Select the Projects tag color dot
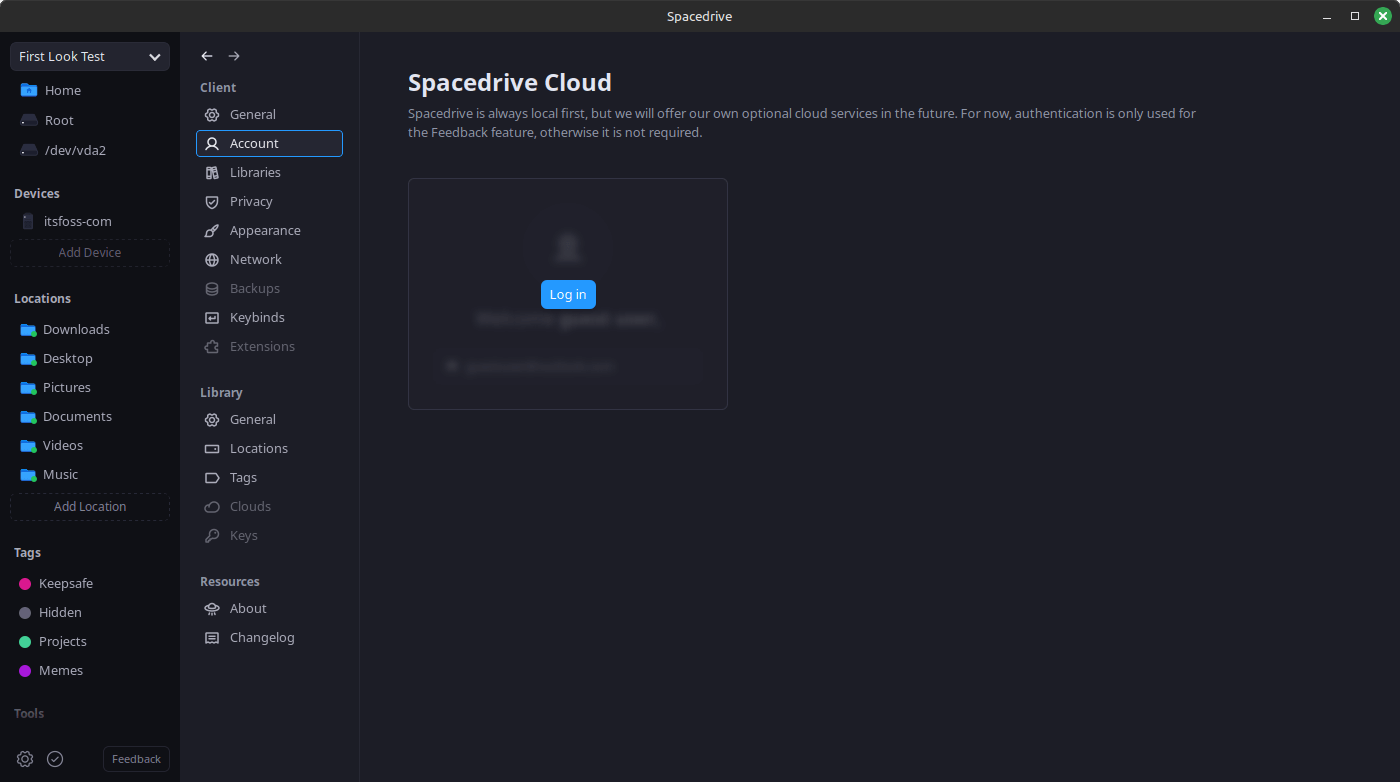The width and height of the screenshot is (1400, 782). coord(26,641)
